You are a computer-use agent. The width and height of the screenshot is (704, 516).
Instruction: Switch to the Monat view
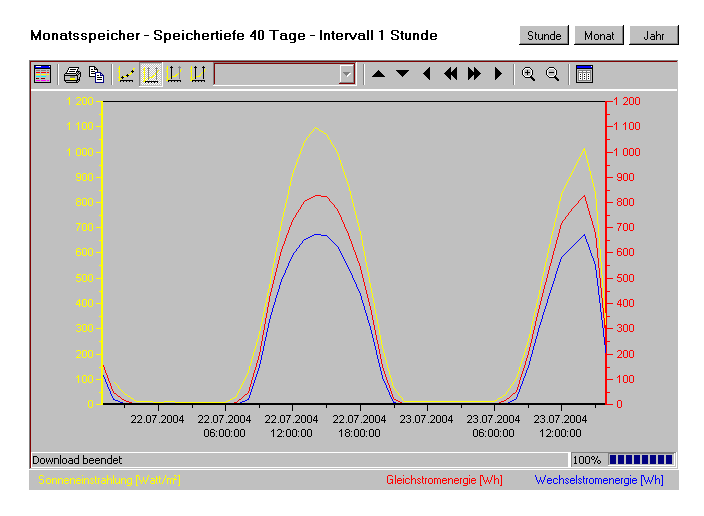tap(599, 36)
